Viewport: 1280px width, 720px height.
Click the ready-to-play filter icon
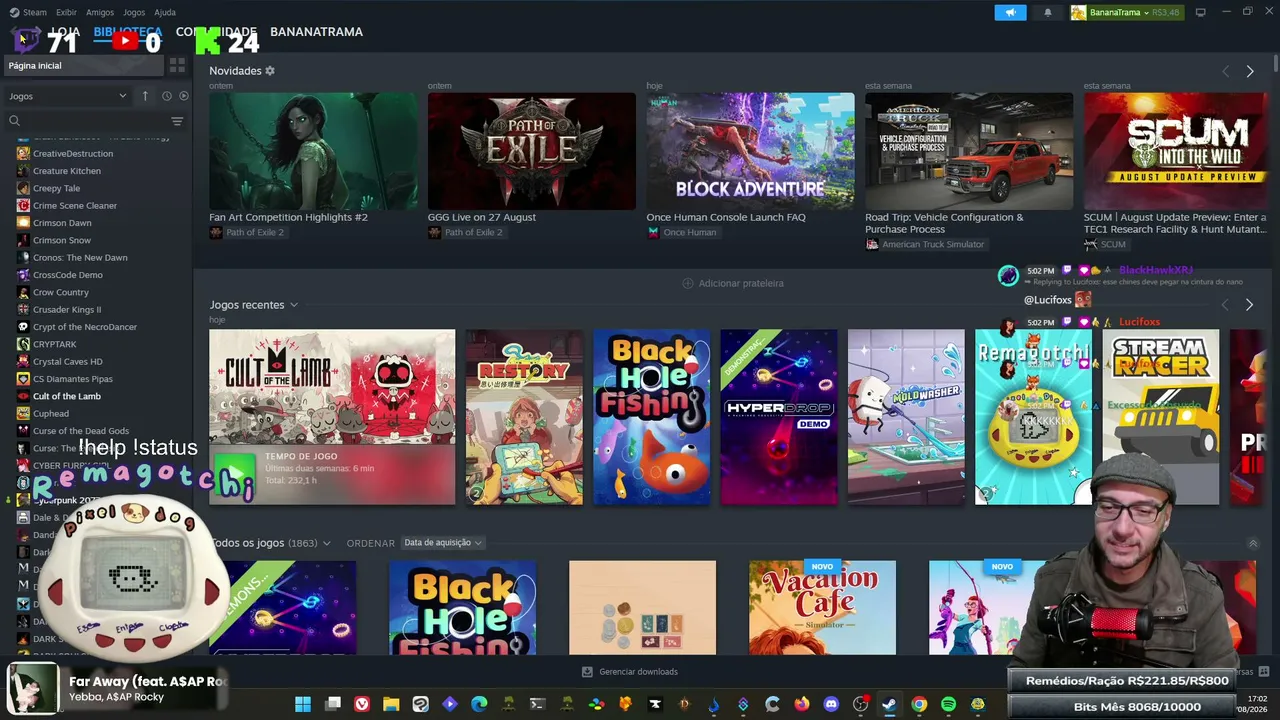click(x=183, y=96)
